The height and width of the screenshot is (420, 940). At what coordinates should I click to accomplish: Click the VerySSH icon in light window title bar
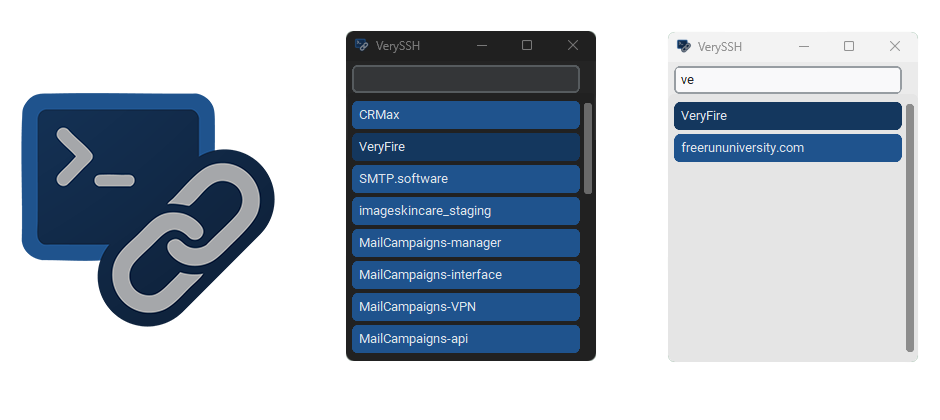click(x=683, y=46)
